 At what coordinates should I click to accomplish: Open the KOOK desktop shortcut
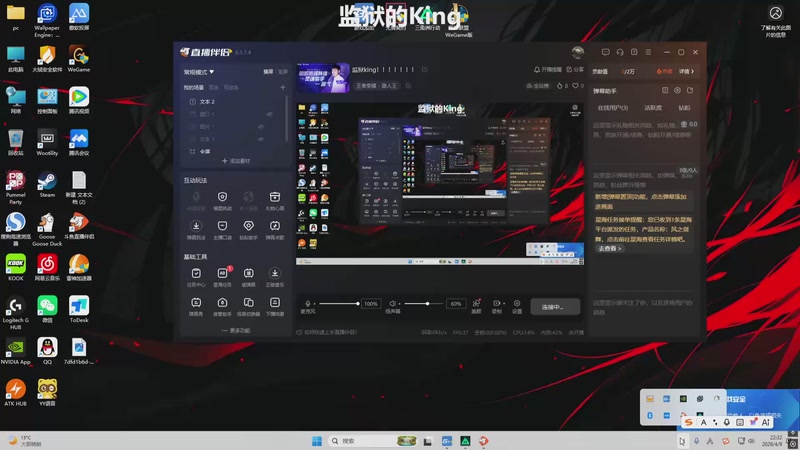pos(15,268)
